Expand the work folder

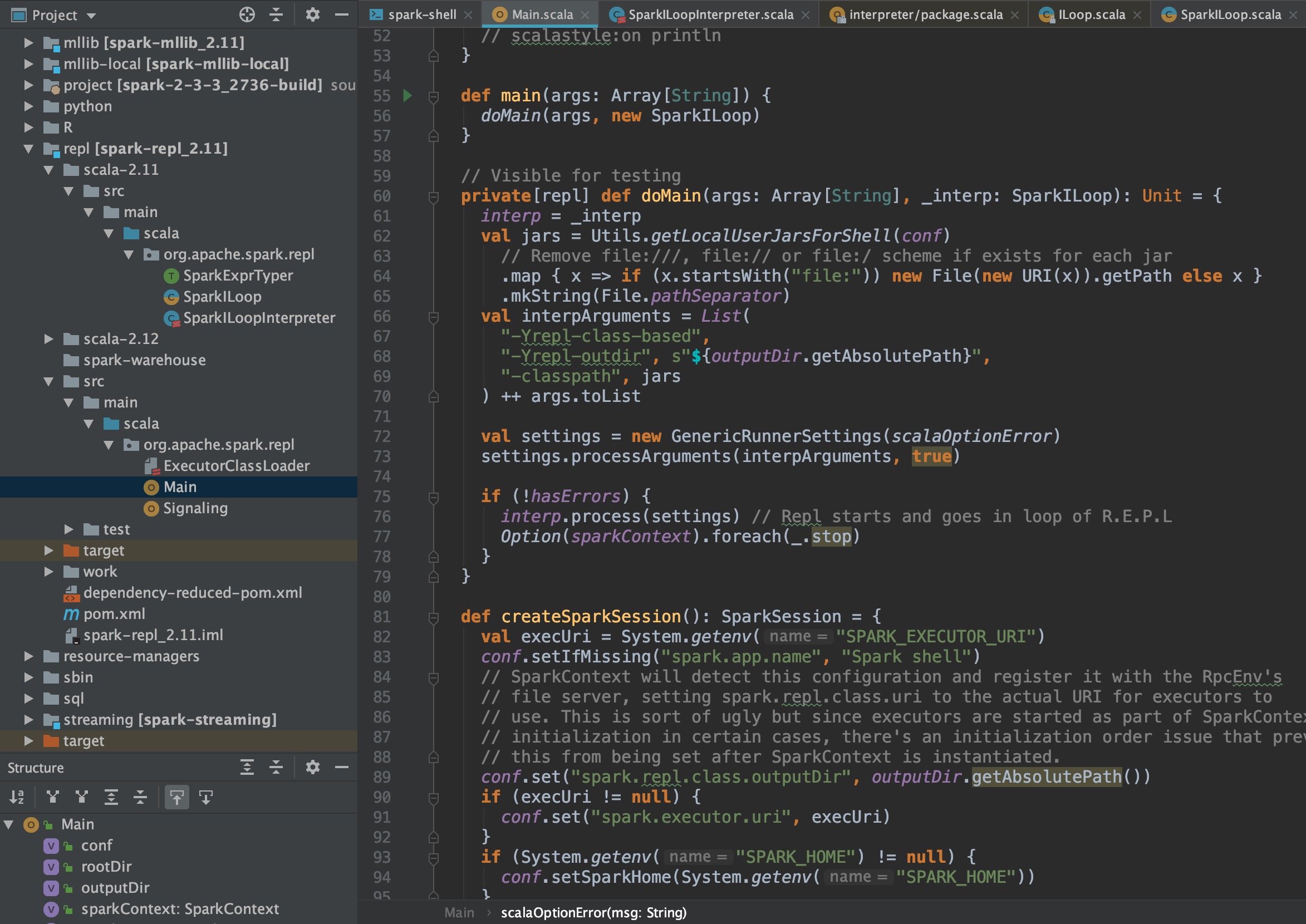click(49, 572)
